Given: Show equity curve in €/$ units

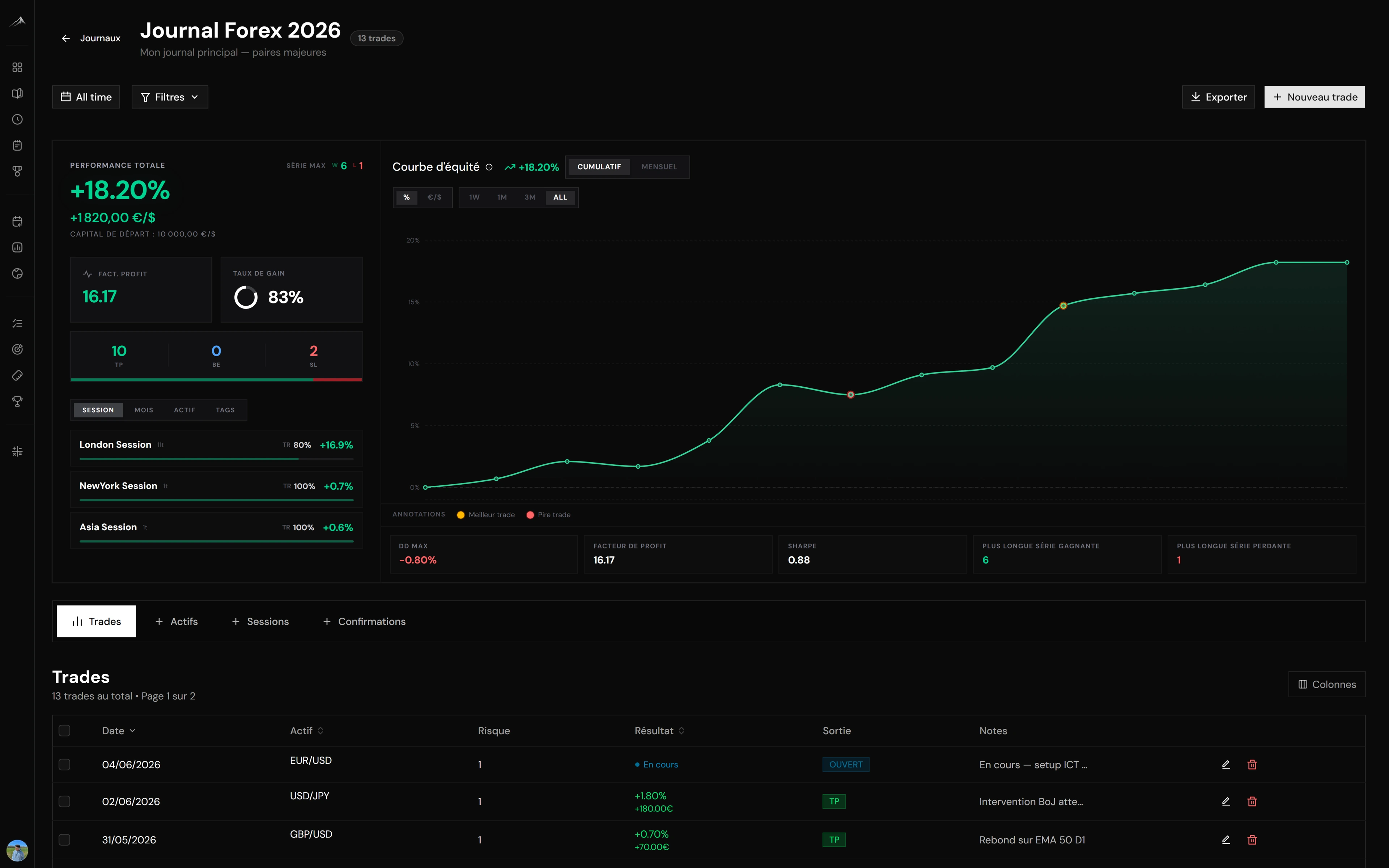Looking at the screenshot, I should tap(434, 197).
